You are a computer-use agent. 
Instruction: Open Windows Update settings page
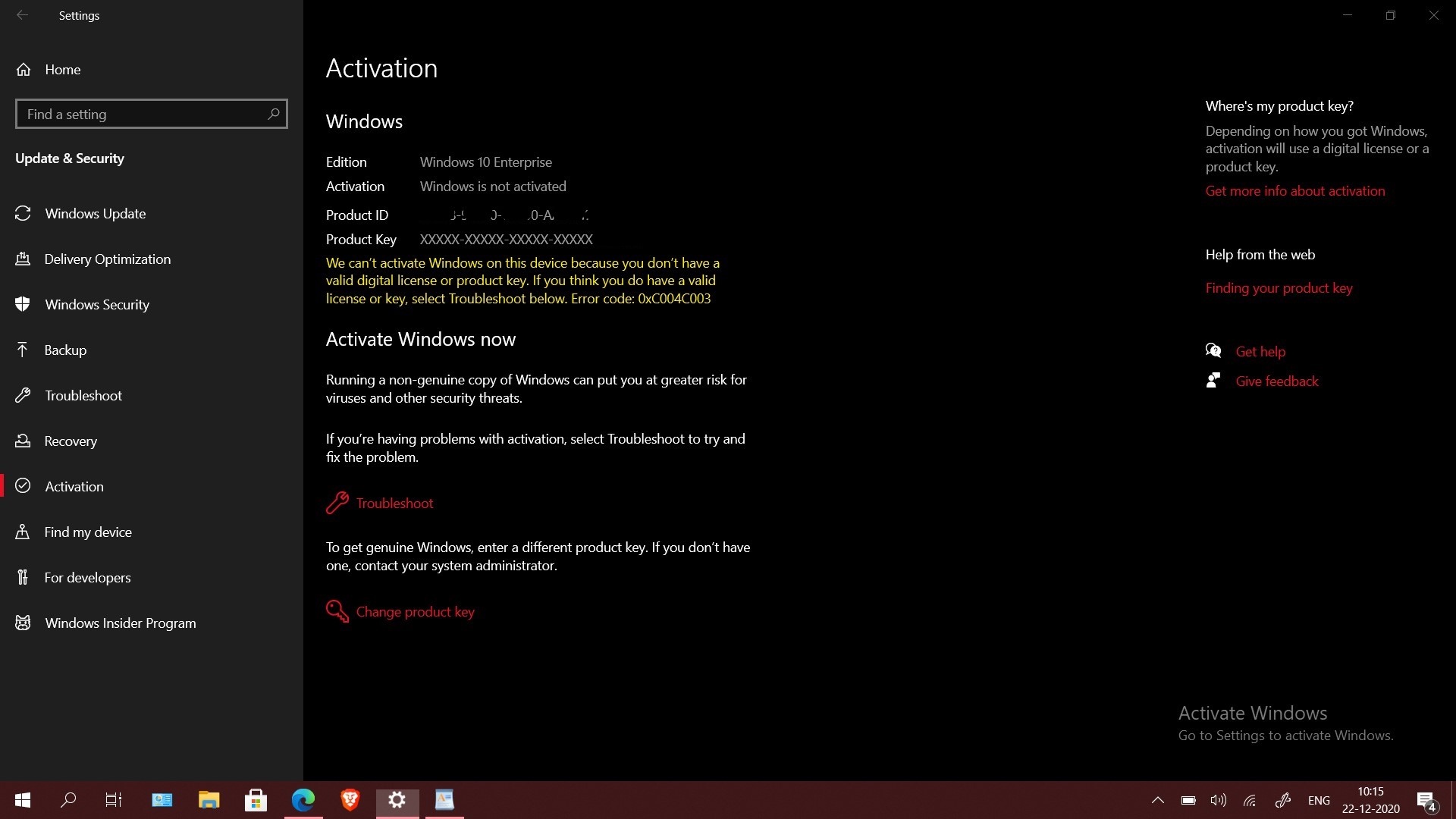96,213
